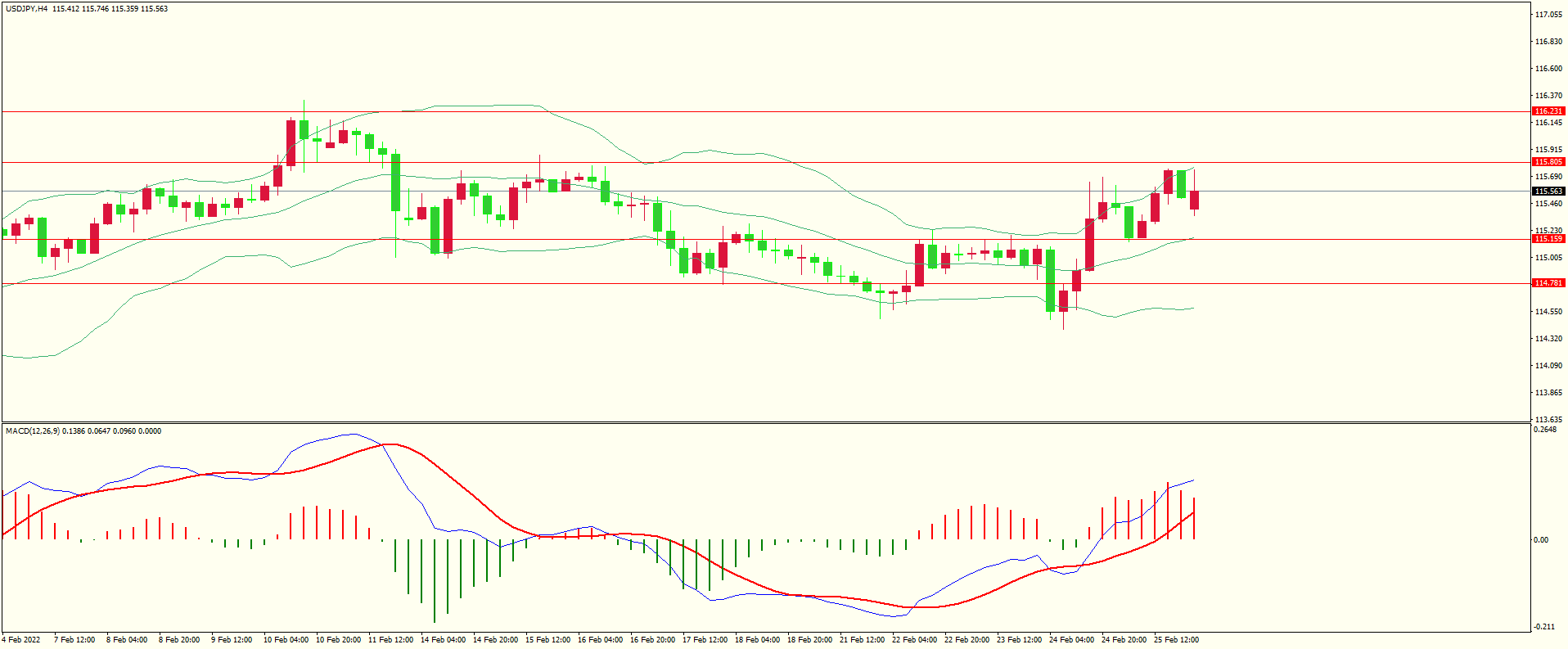Select the red 114.781 price level label
The image size is (1568, 649).
point(1548,283)
